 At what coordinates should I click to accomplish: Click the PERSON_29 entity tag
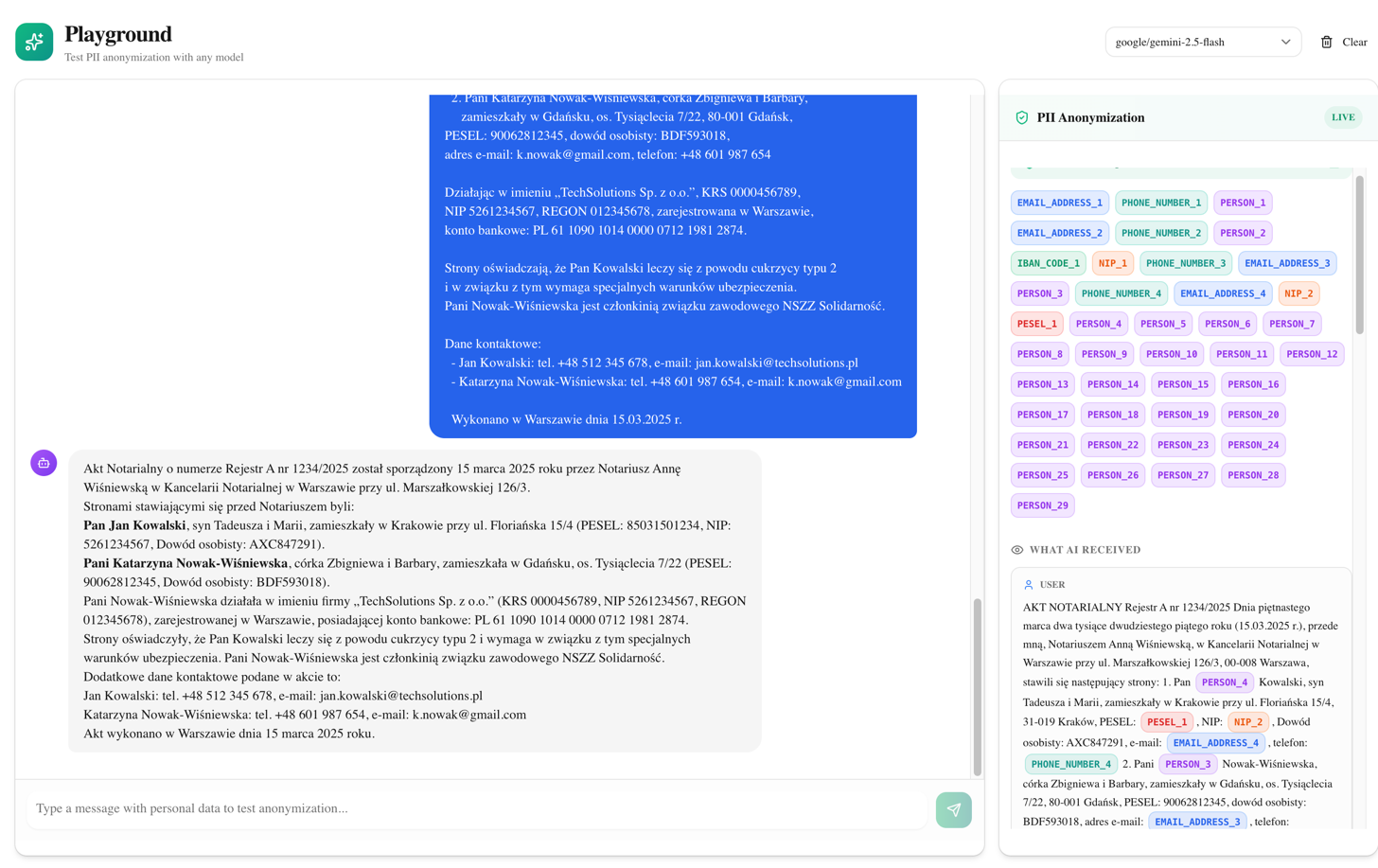click(1042, 505)
